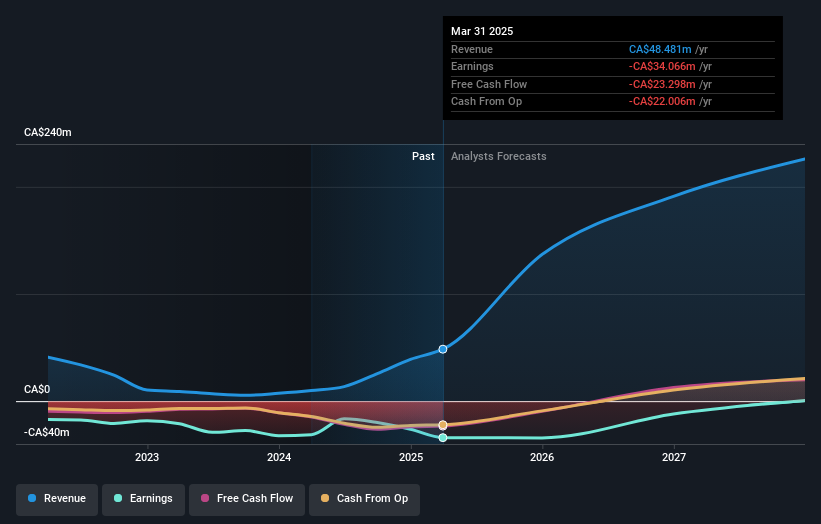The image size is (821, 524).
Task: Toggle the Revenue legend series
Action: point(57,499)
